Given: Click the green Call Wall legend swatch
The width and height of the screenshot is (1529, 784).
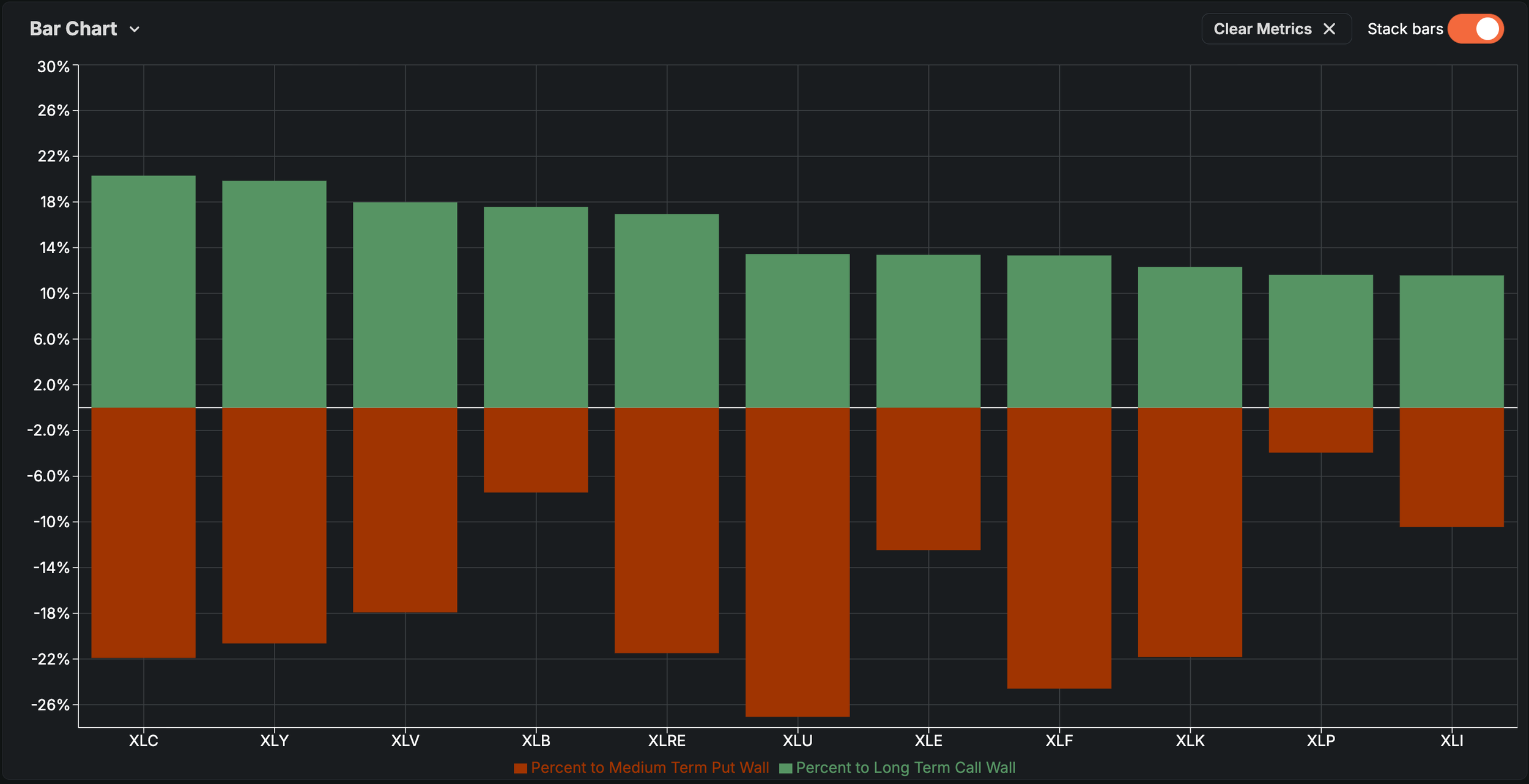Looking at the screenshot, I should [x=785, y=768].
